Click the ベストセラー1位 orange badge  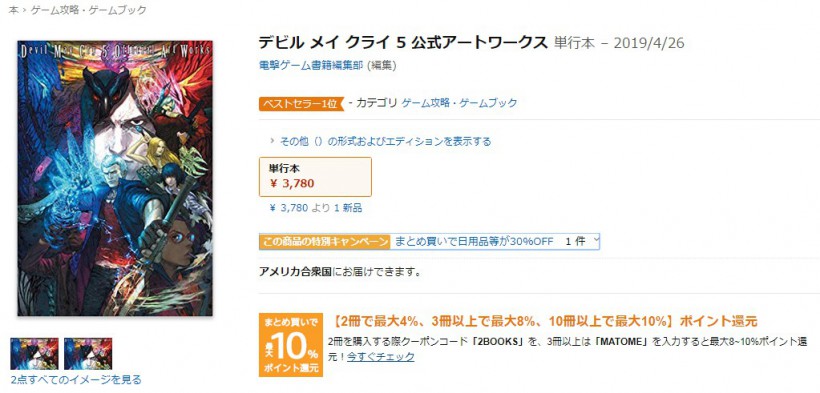click(x=301, y=103)
